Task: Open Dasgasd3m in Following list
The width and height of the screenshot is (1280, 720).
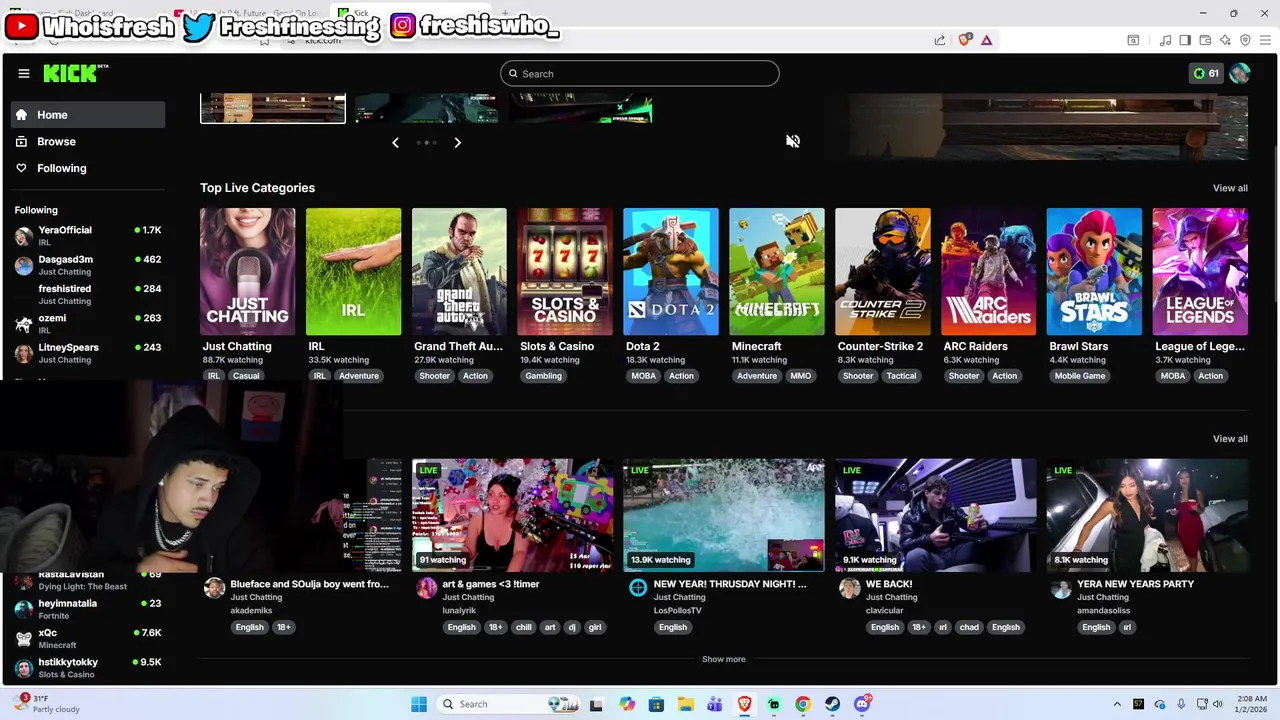Action: pyautogui.click(x=88, y=265)
